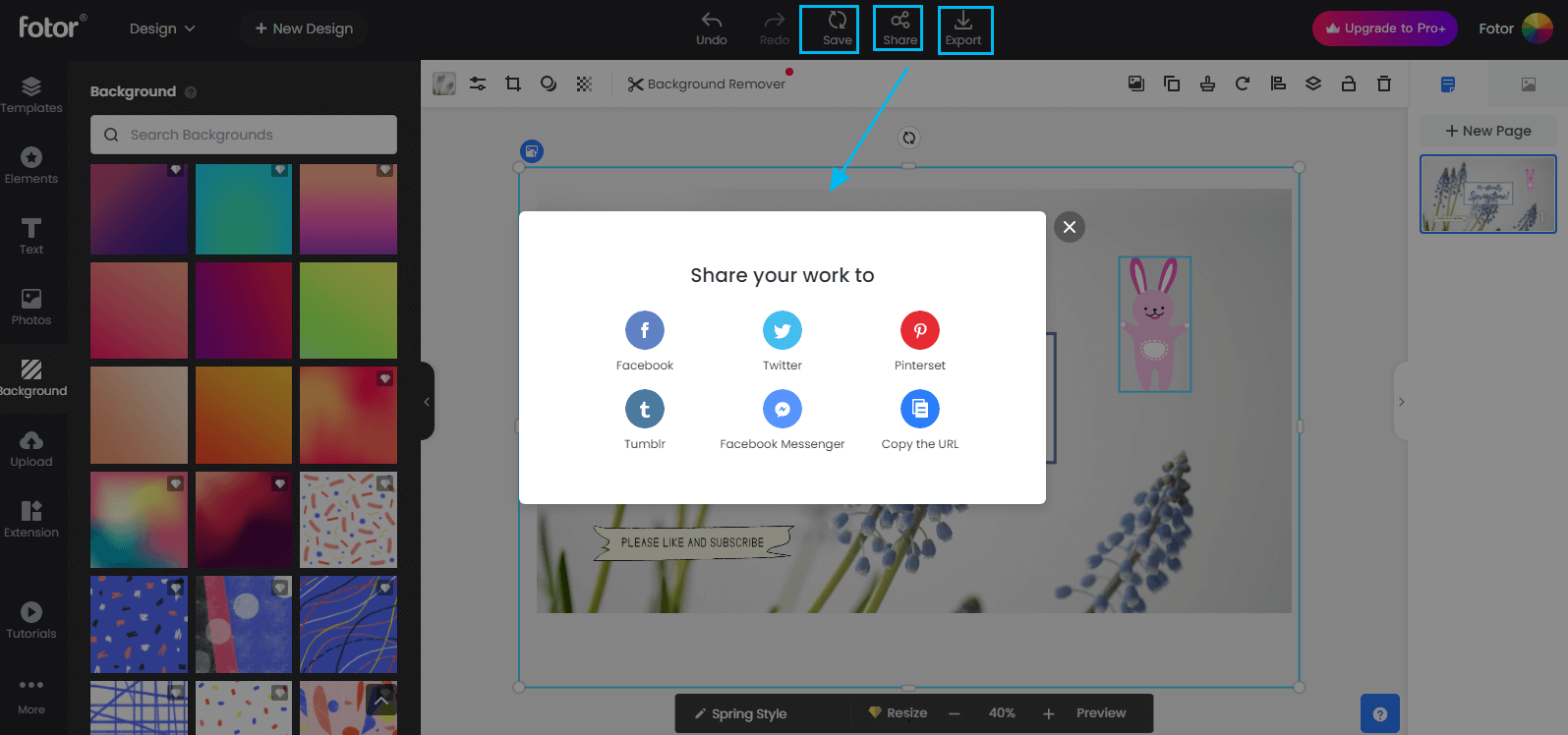
Task: Open the More sidebar menu
Action: (31, 696)
